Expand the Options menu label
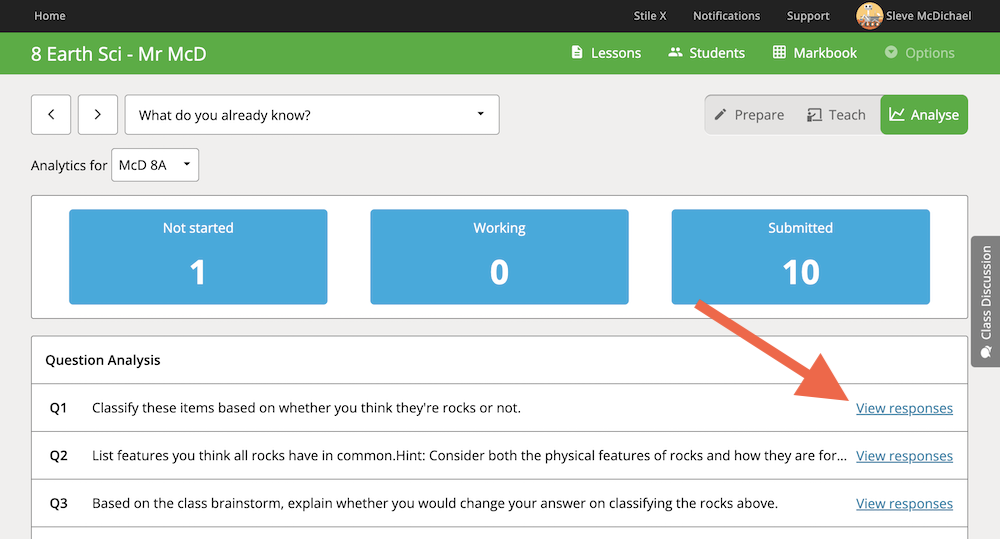1000x539 pixels. [x=930, y=53]
